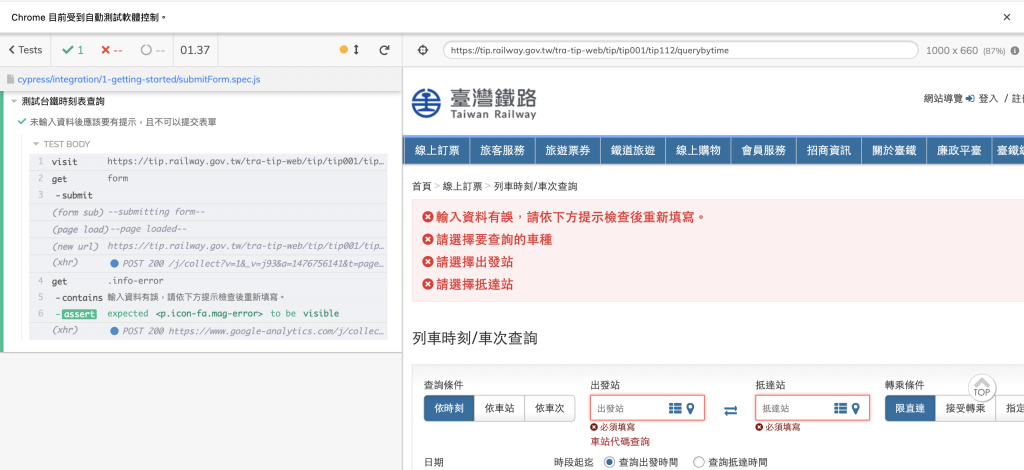
Task: Open the 線上訂票 menu
Action: click(437, 150)
